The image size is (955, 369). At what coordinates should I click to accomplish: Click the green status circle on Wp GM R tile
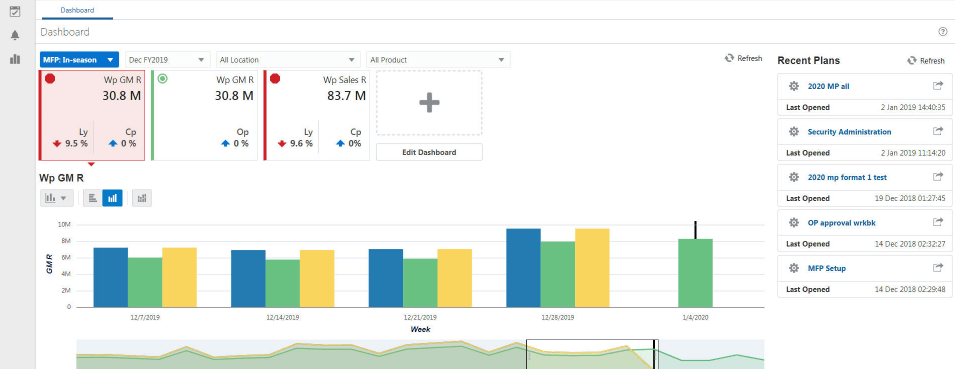coord(163,79)
